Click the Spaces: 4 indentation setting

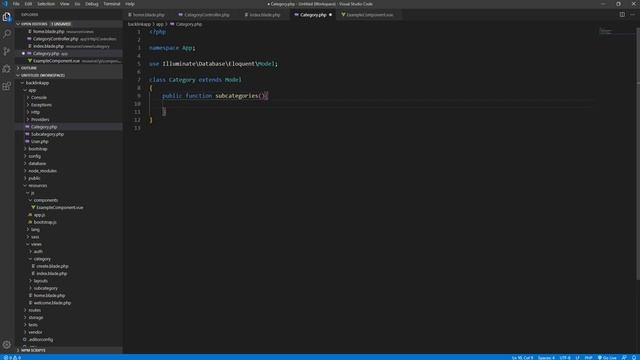(x=546, y=358)
